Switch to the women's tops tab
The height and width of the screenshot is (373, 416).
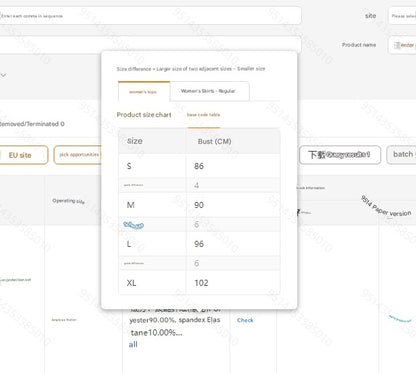click(x=144, y=91)
